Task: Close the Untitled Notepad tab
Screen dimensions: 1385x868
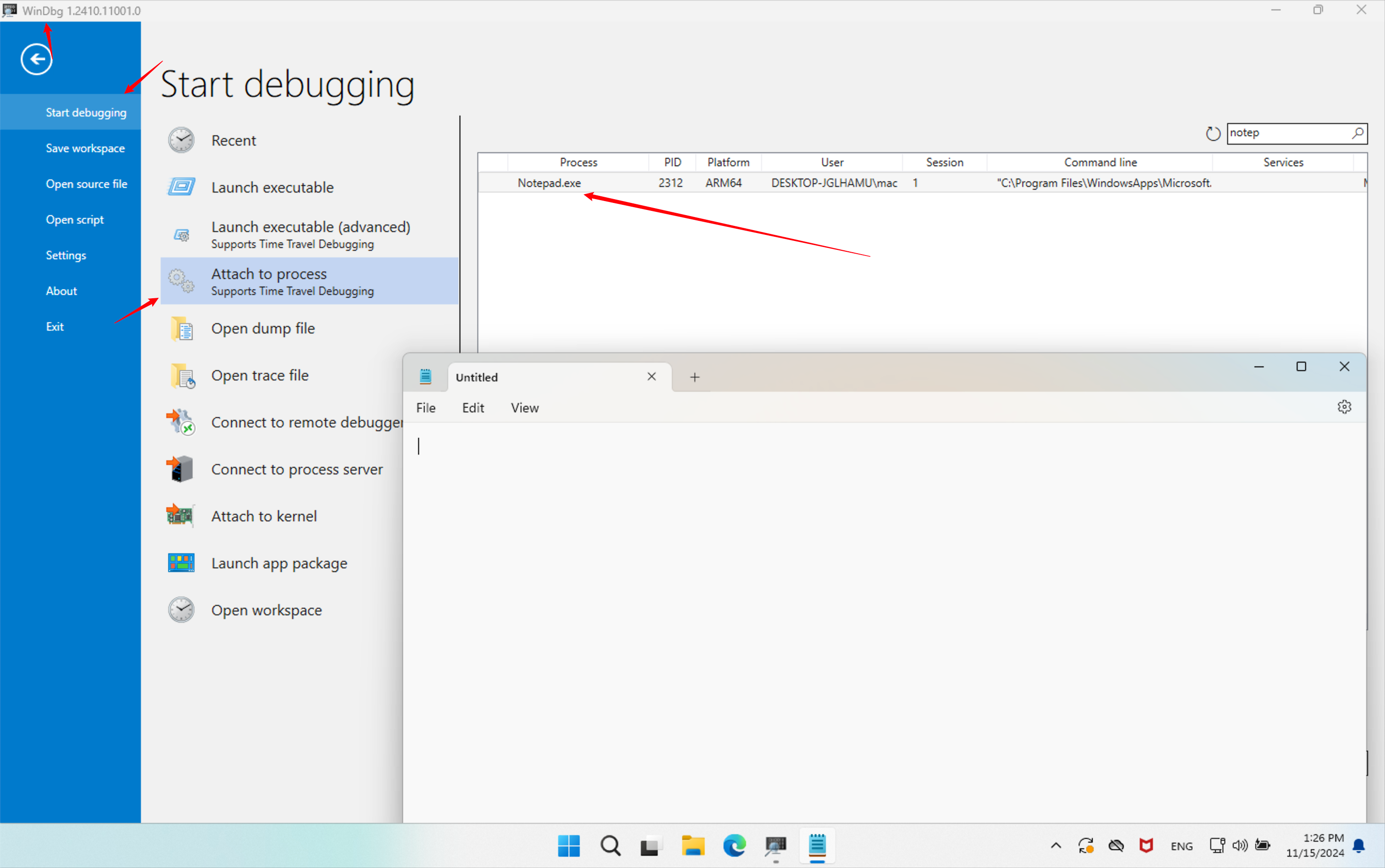Action: [651, 377]
